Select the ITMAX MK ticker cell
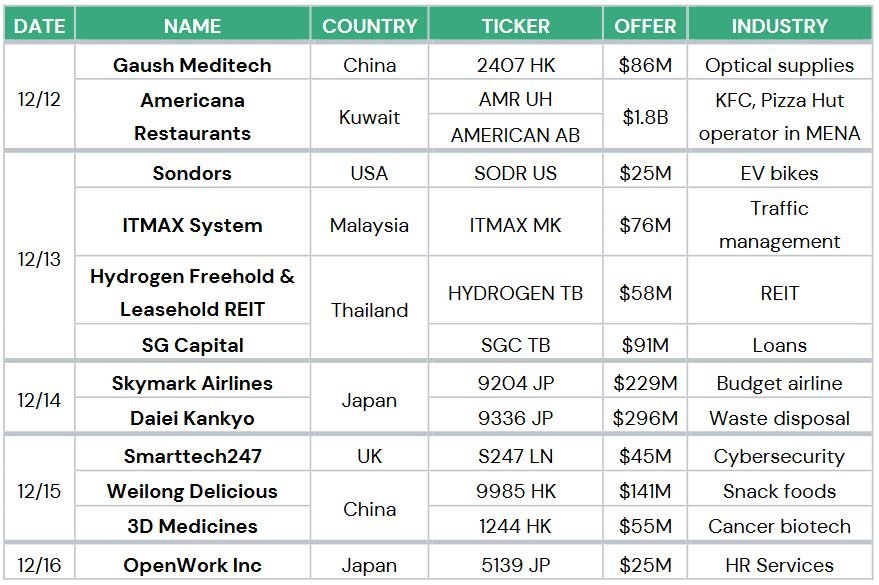This screenshot has height=585, width=879. click(x=516, y=225)
